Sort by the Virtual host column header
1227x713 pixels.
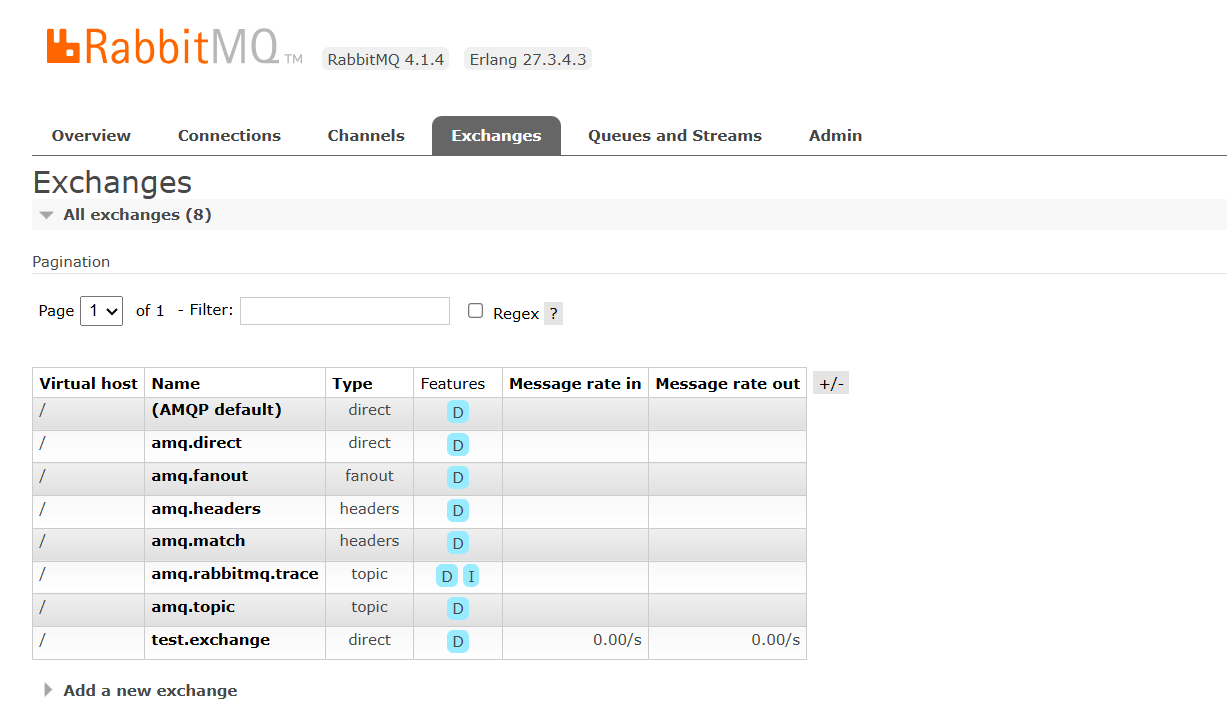click(88, 383)
